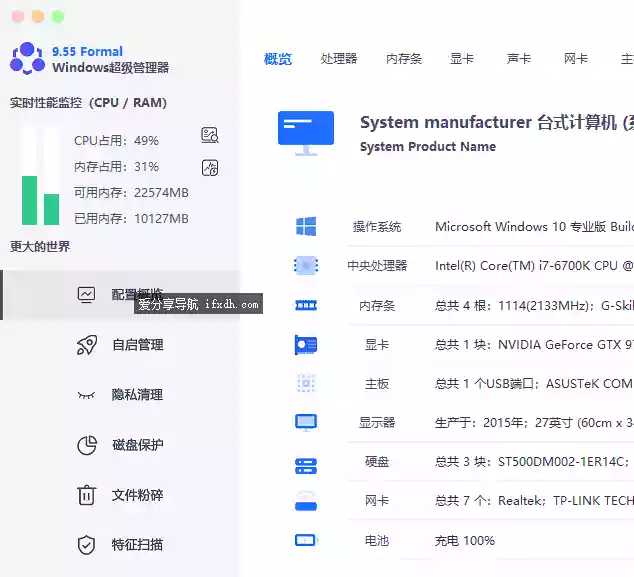Image resolution: width=634 pixels, height=577 pixels.
Task: Click the 操作系统 row label
Action: pyautogui.click(x=377, y=226)
